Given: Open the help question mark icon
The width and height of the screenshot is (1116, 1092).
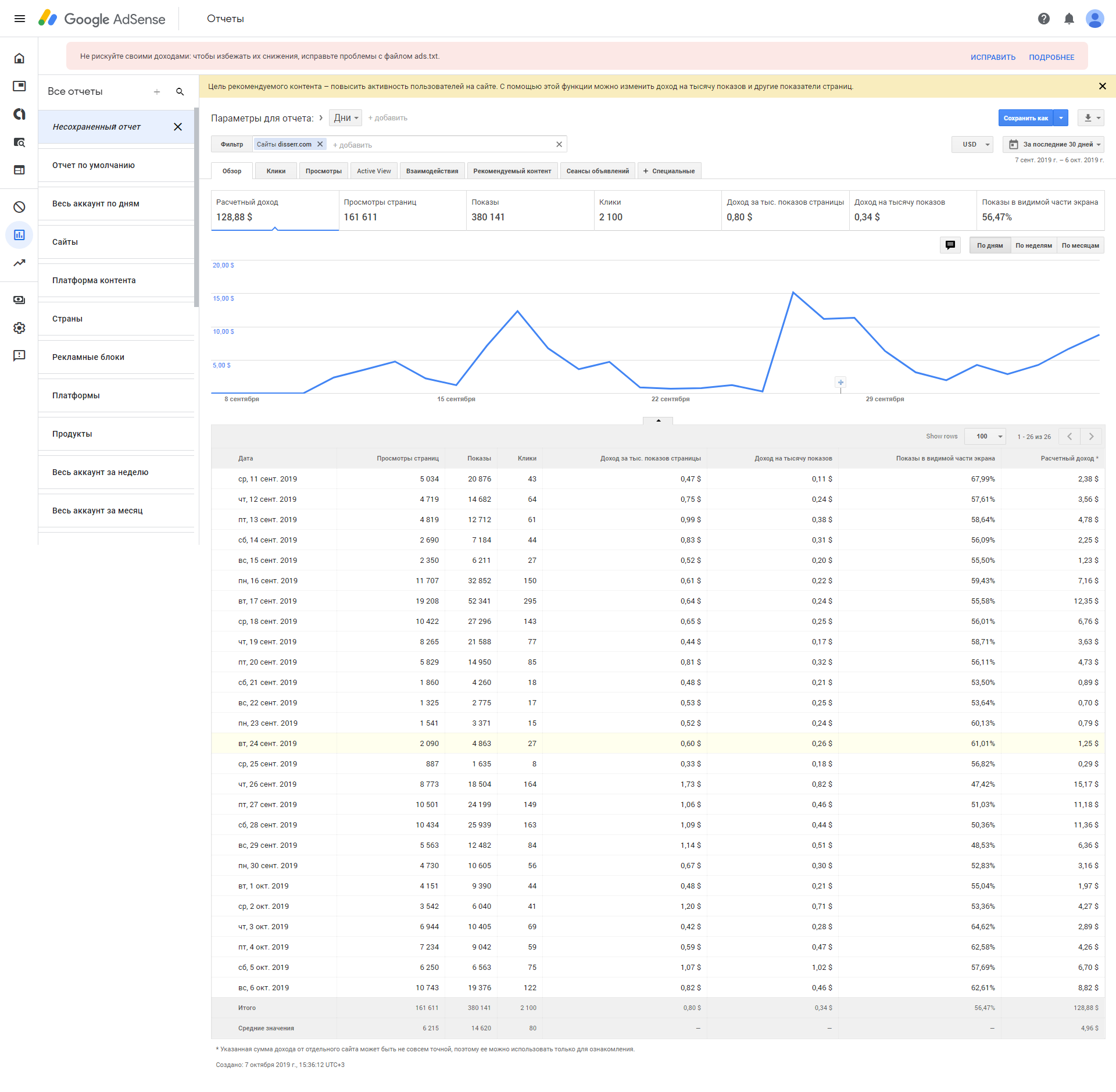Looking at the screenshot, I should click(x=1043, y=19).
